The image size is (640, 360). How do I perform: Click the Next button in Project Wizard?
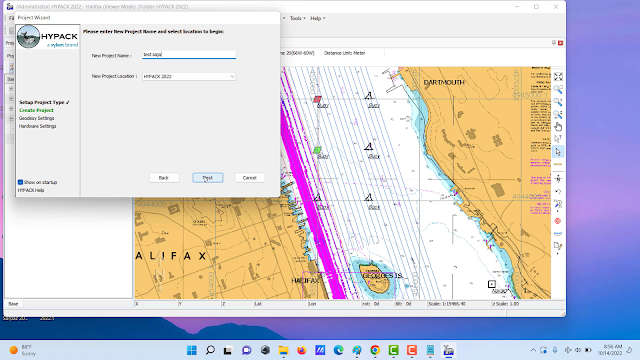pyautogui.click(x=208, y=178)
